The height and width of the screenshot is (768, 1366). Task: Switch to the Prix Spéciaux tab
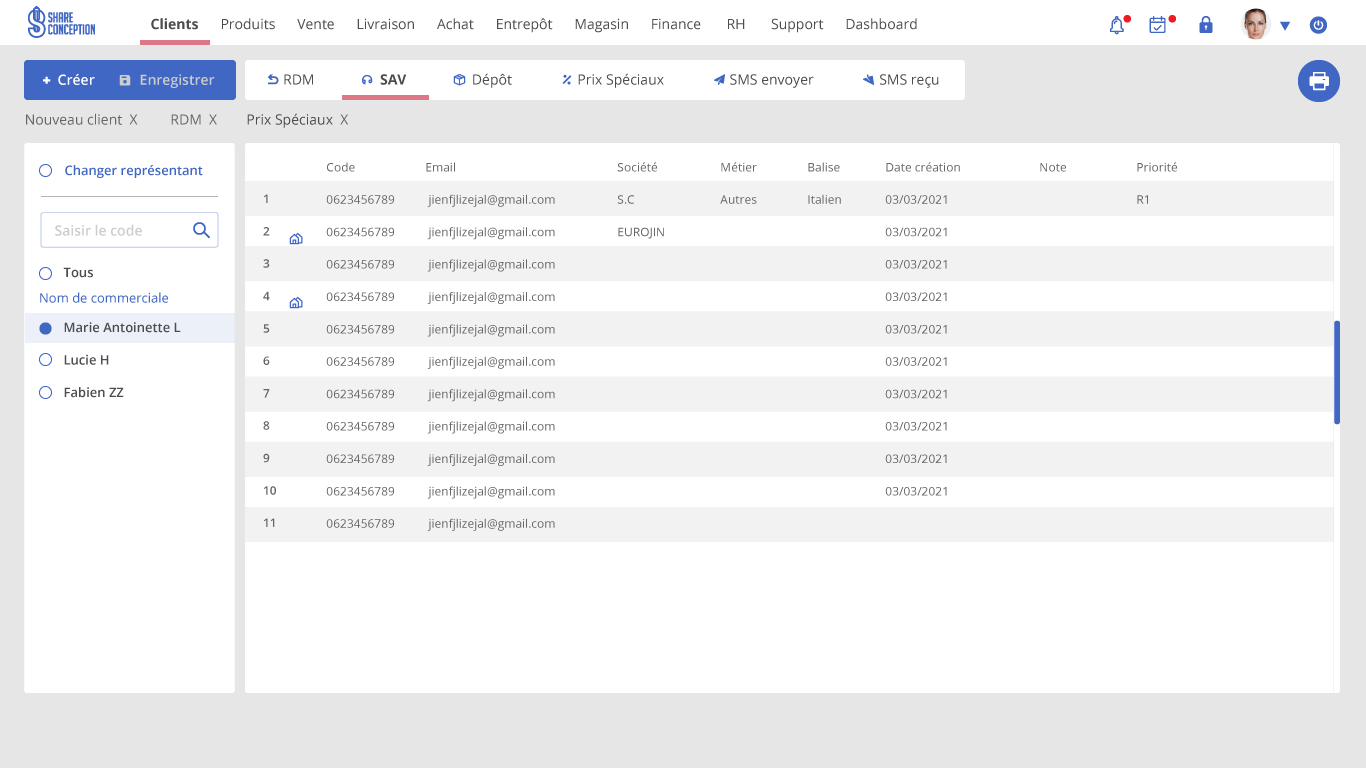(612, 80)
